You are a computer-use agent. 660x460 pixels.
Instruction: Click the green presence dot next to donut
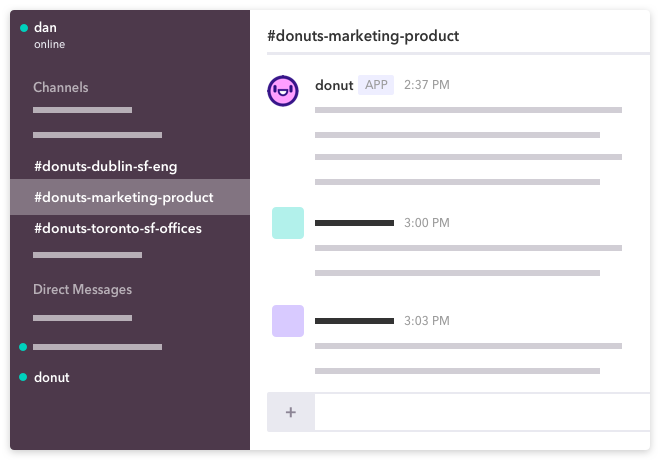[23, 377]
